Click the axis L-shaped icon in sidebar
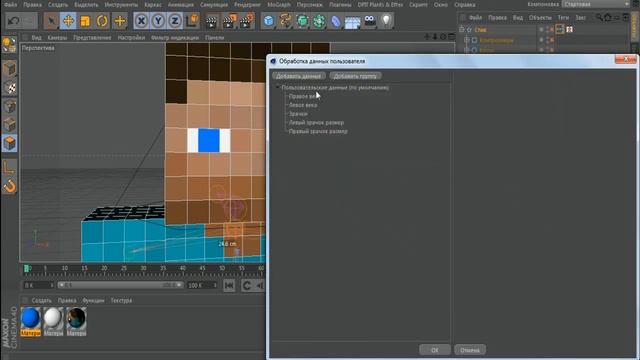640x360 pixels. [x=9, y=167]
